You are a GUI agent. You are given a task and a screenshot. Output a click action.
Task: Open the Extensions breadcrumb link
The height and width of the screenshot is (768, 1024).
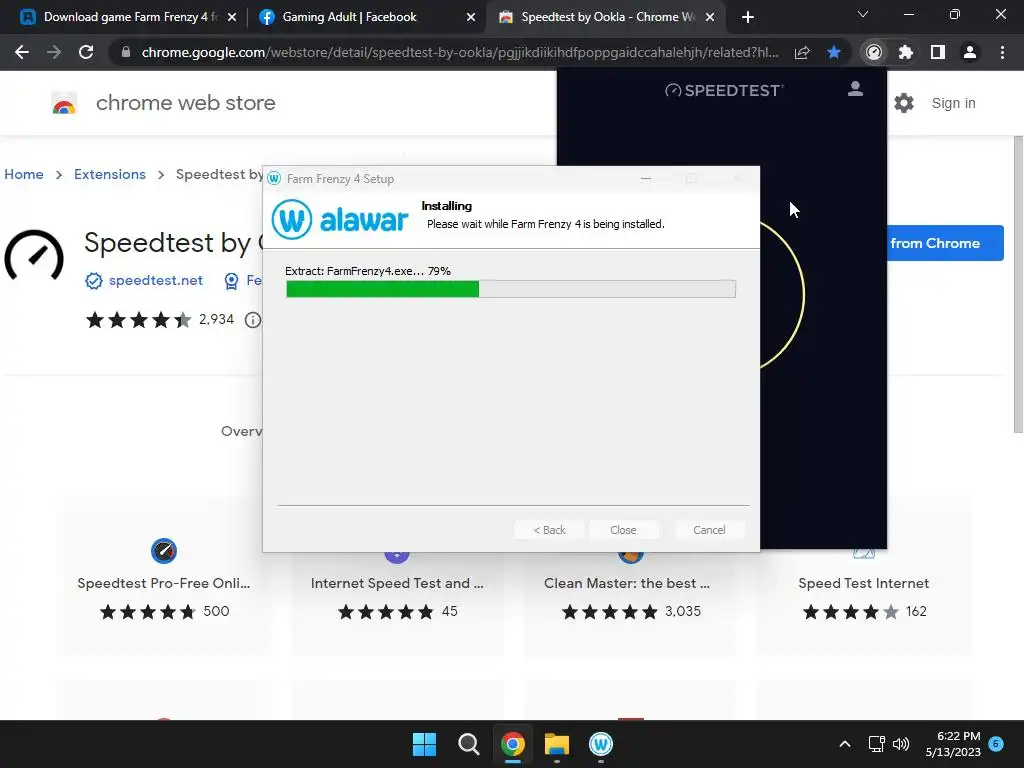pyautogui.click(x=110, y=174)
